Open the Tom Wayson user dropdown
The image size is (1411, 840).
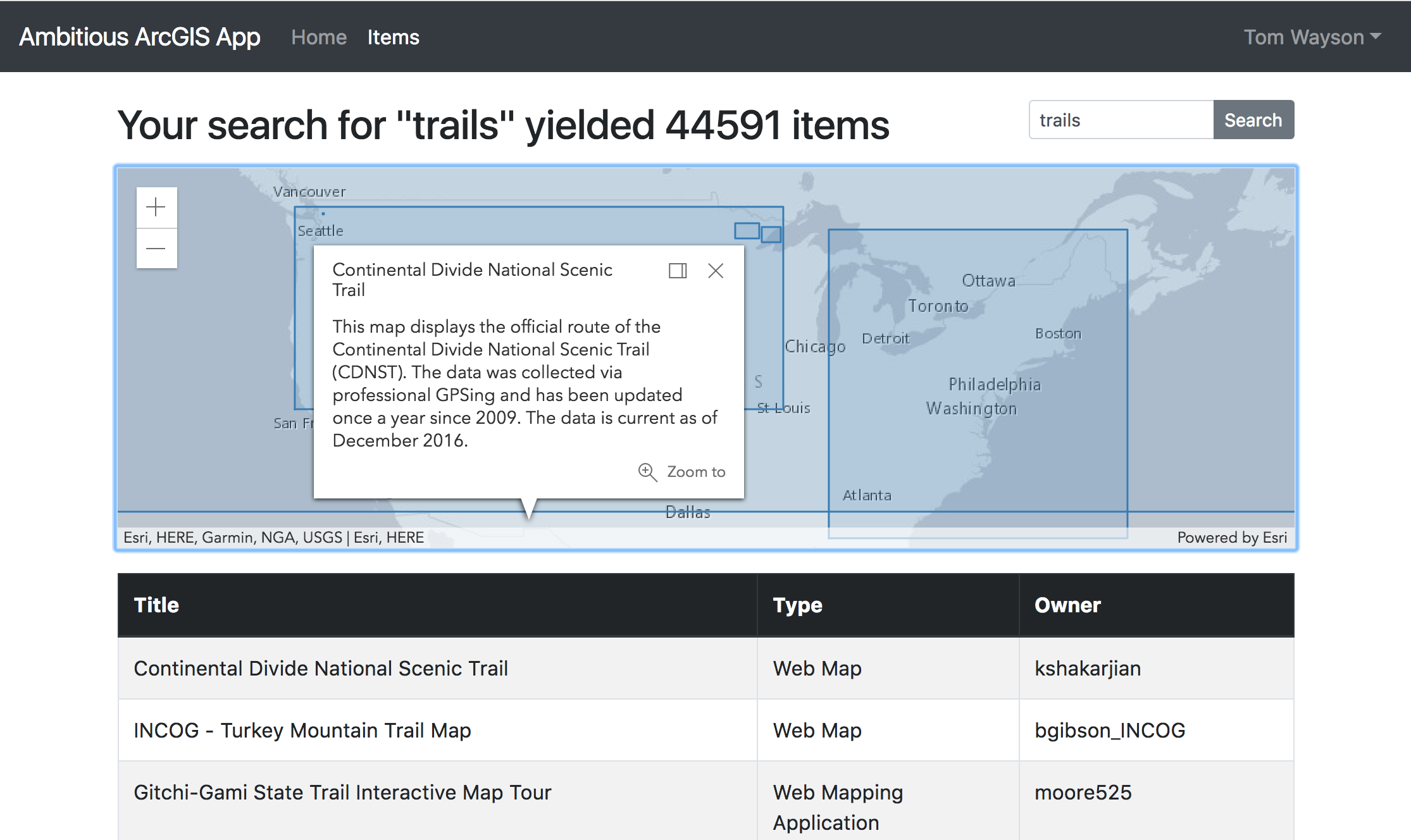point(1311,37)
